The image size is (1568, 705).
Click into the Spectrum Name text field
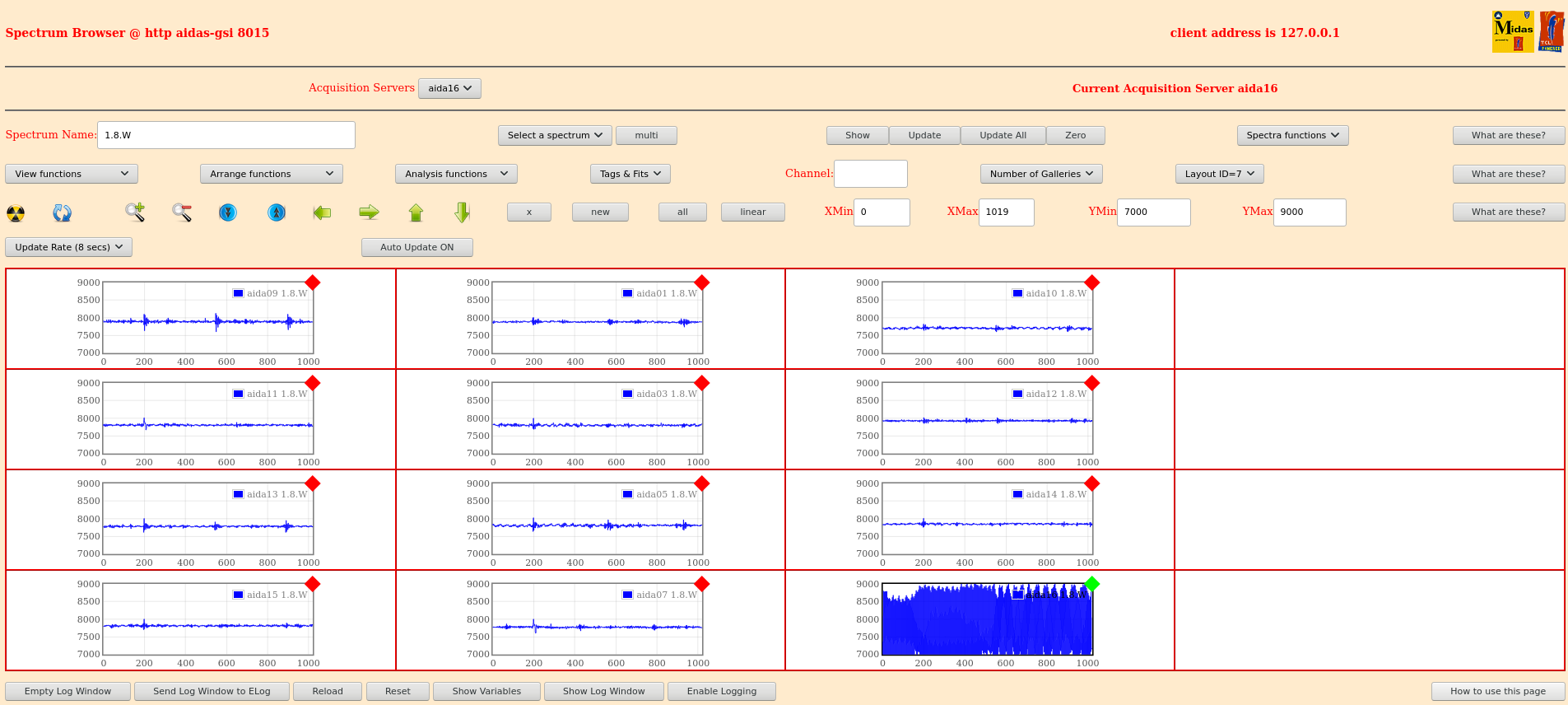click(226, 135)
